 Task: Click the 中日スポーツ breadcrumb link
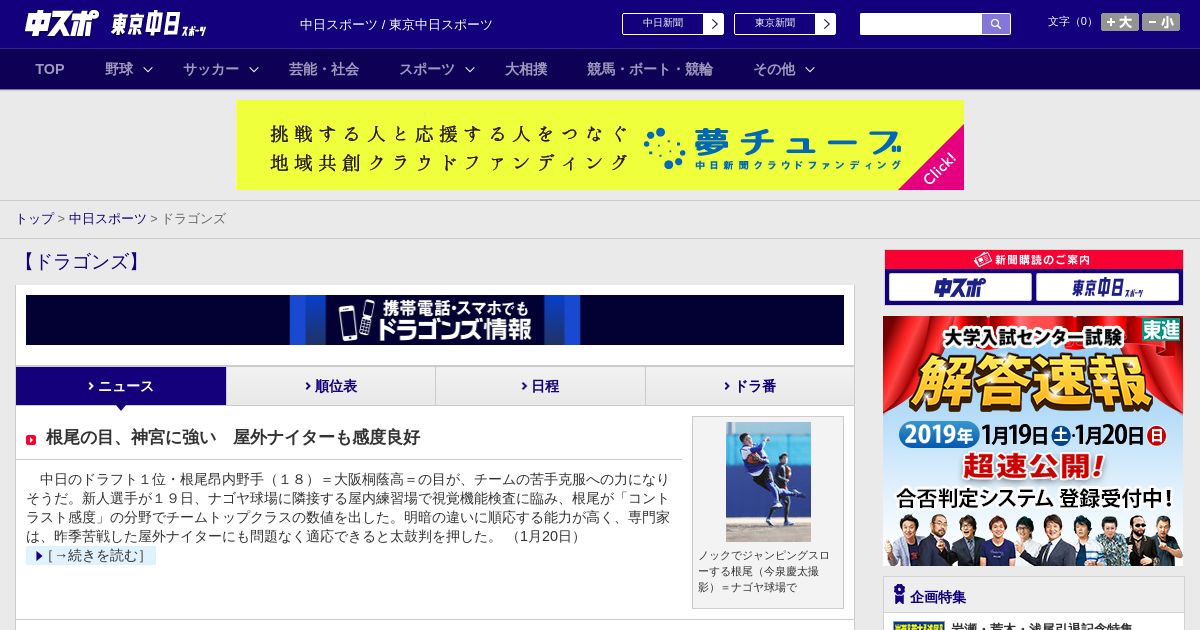pyautogui.click(x=107, y=218)
